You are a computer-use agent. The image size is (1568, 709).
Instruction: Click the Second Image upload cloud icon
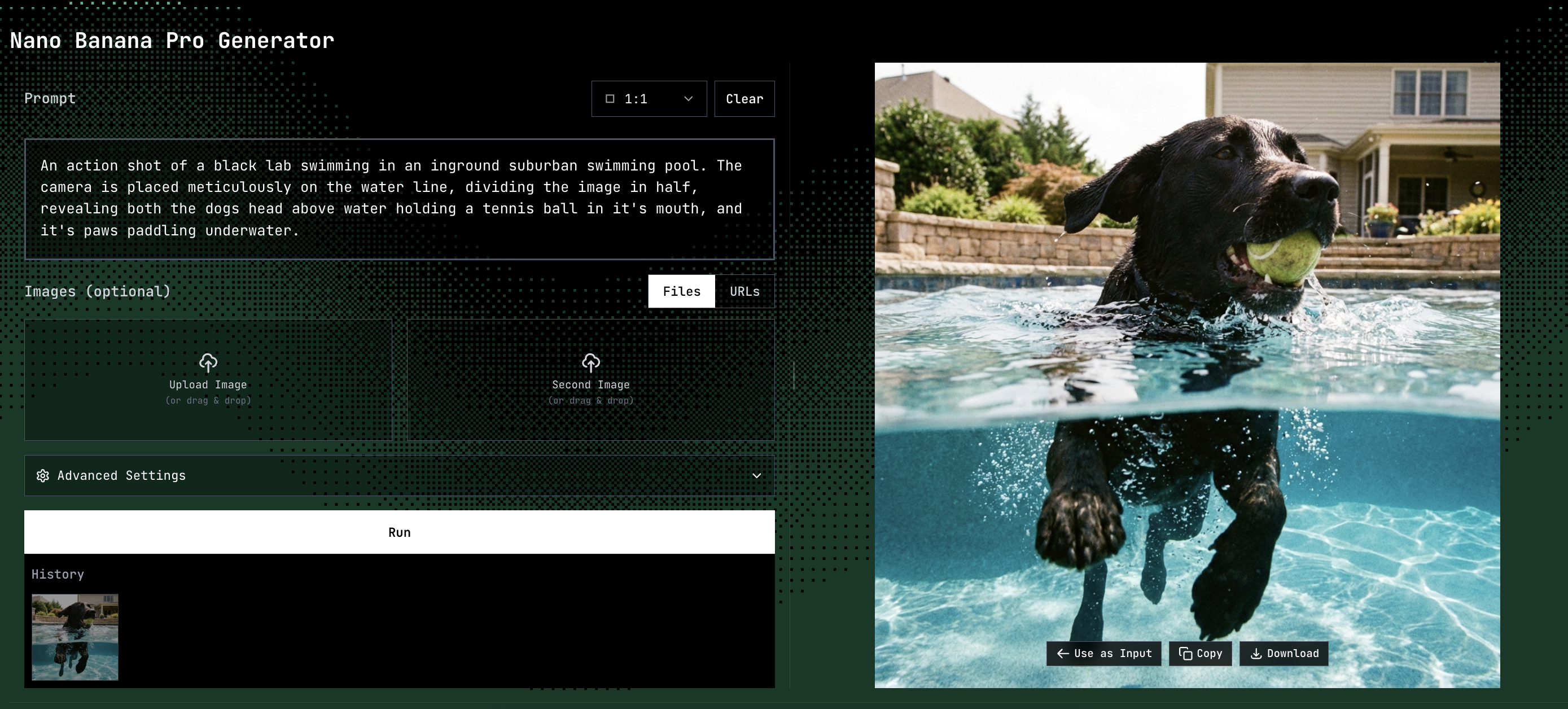(590, 363)
